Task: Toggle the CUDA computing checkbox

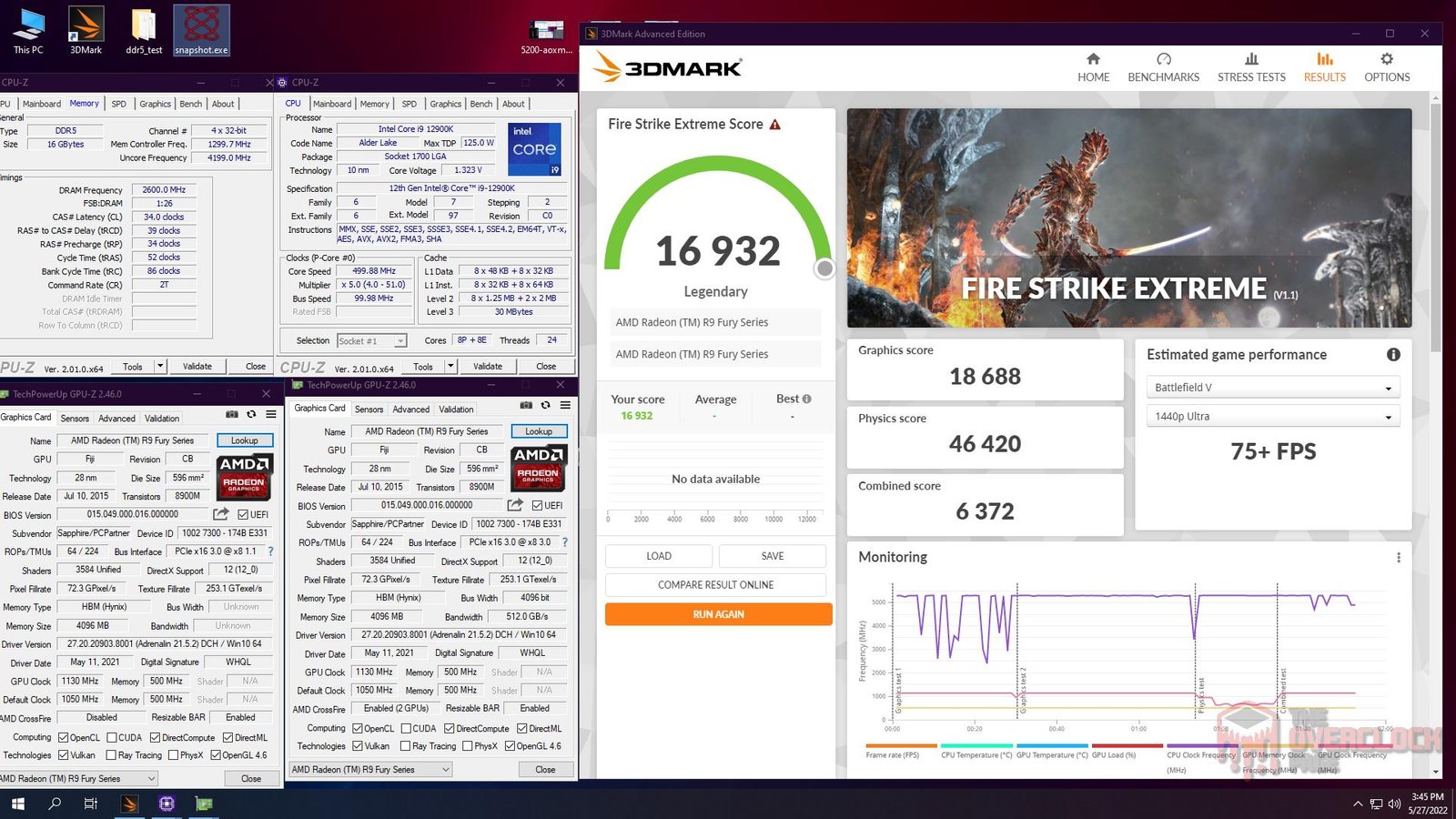Action: point(406,729)
